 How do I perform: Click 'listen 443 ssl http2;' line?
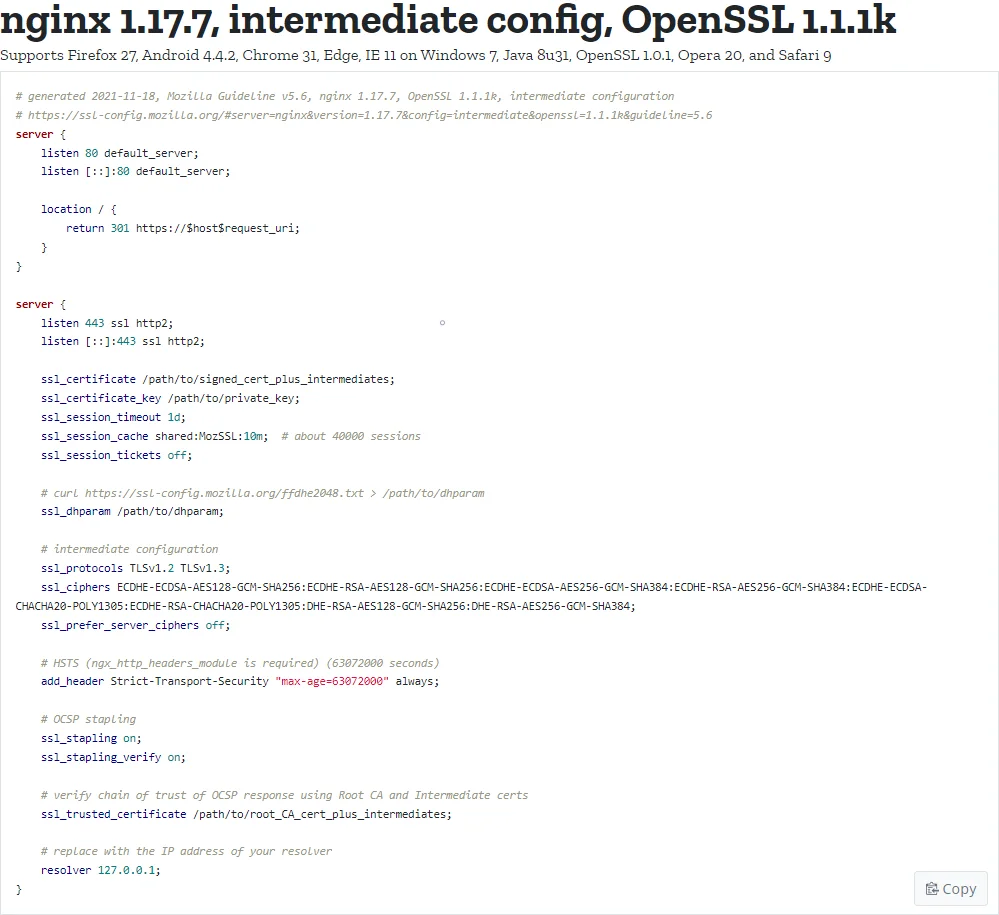coord(107,323)
